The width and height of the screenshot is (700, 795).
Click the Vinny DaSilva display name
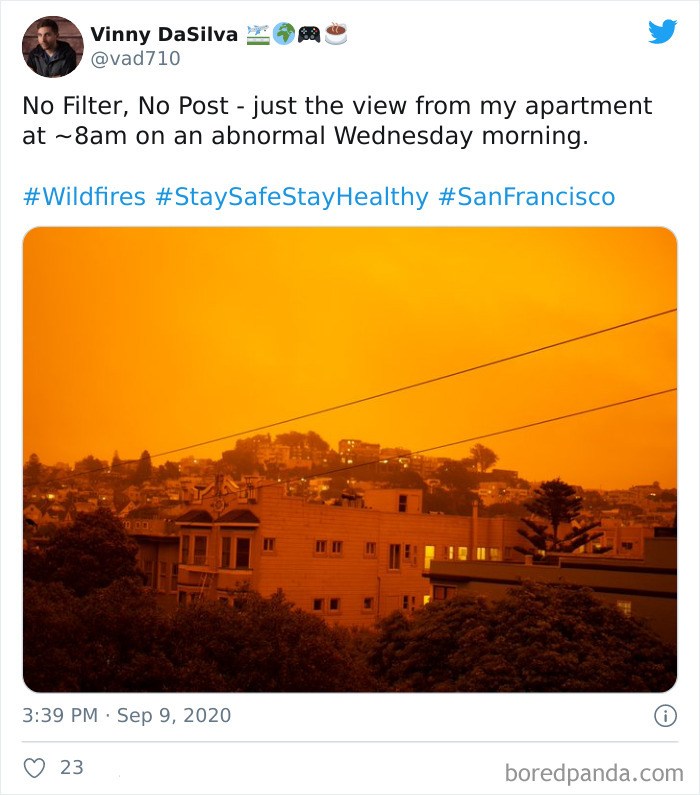click(x=165, y=34)
